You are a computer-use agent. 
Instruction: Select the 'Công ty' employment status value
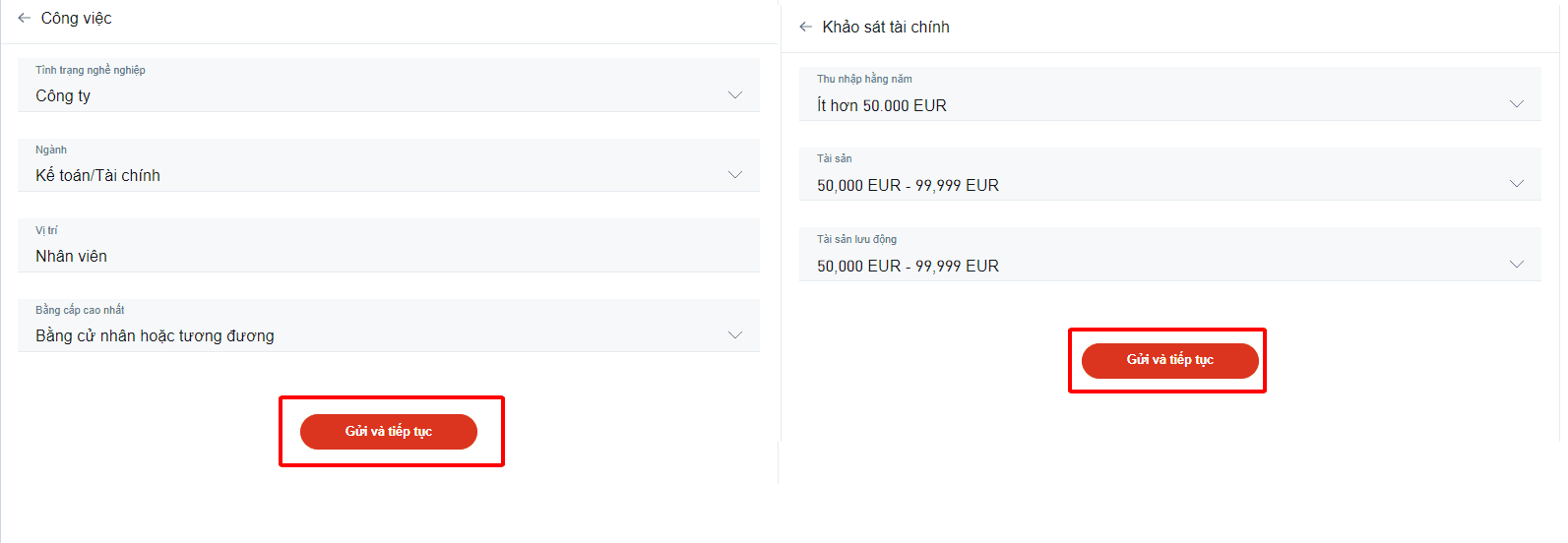[x=63, y=95]
